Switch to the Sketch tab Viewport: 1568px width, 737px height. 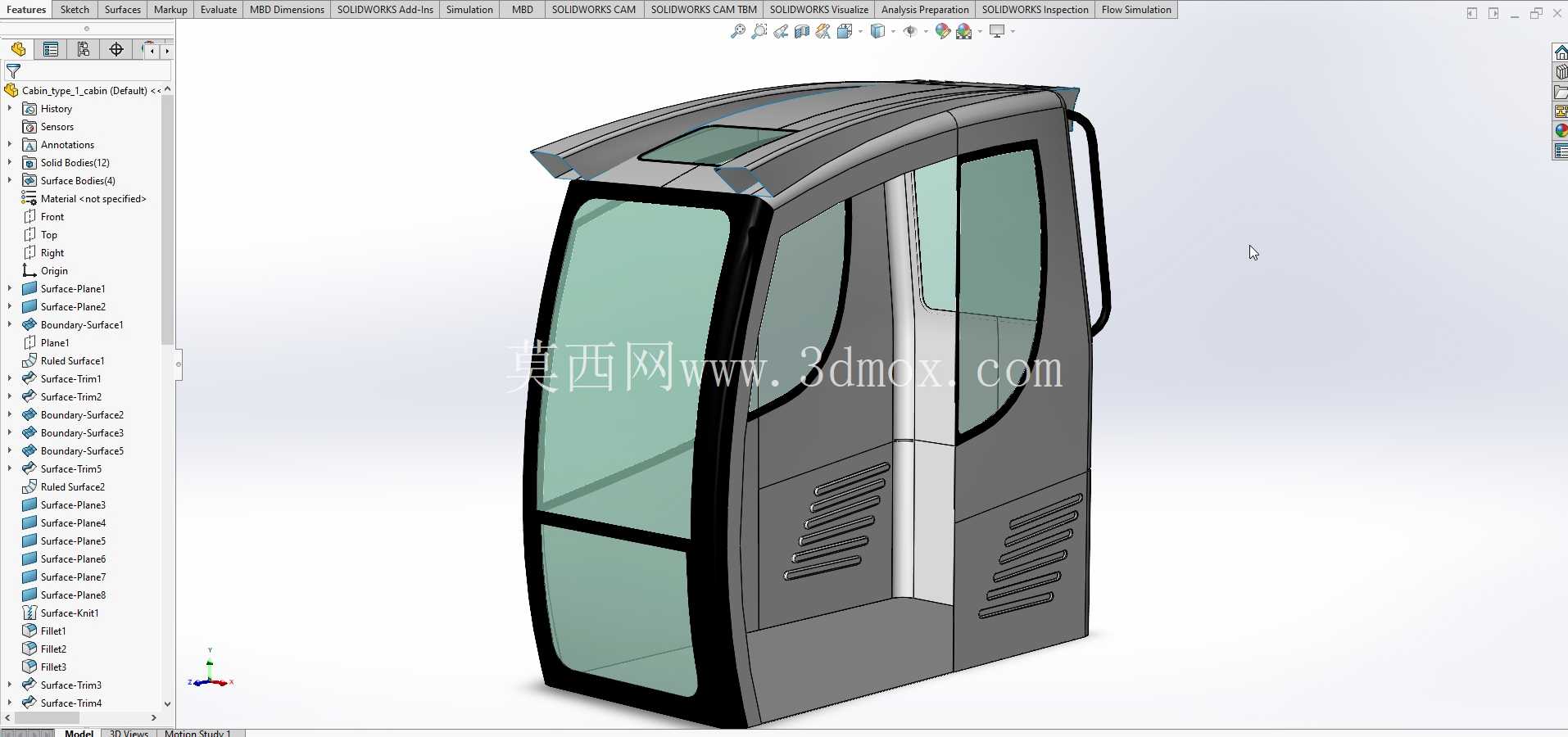pyautogui.click(x=75, y=10)
